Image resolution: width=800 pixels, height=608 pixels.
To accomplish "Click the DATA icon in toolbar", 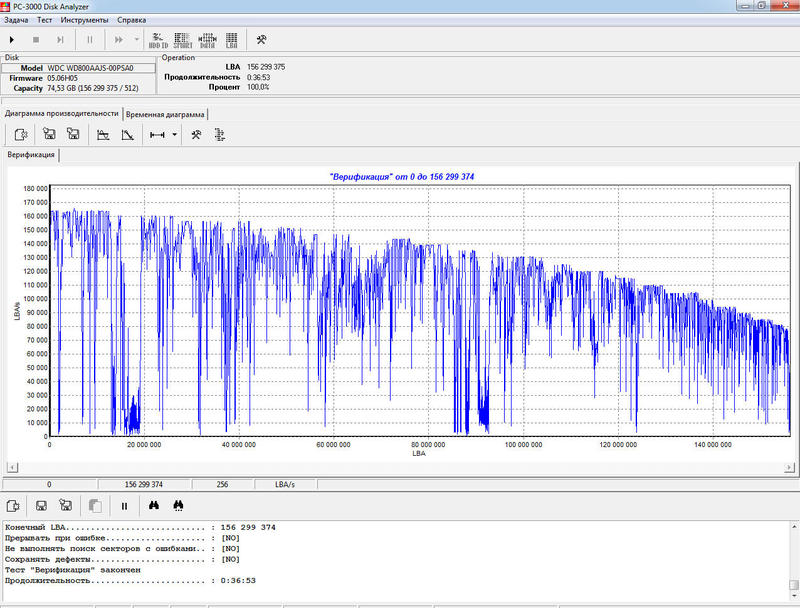I will click(207, 39).
